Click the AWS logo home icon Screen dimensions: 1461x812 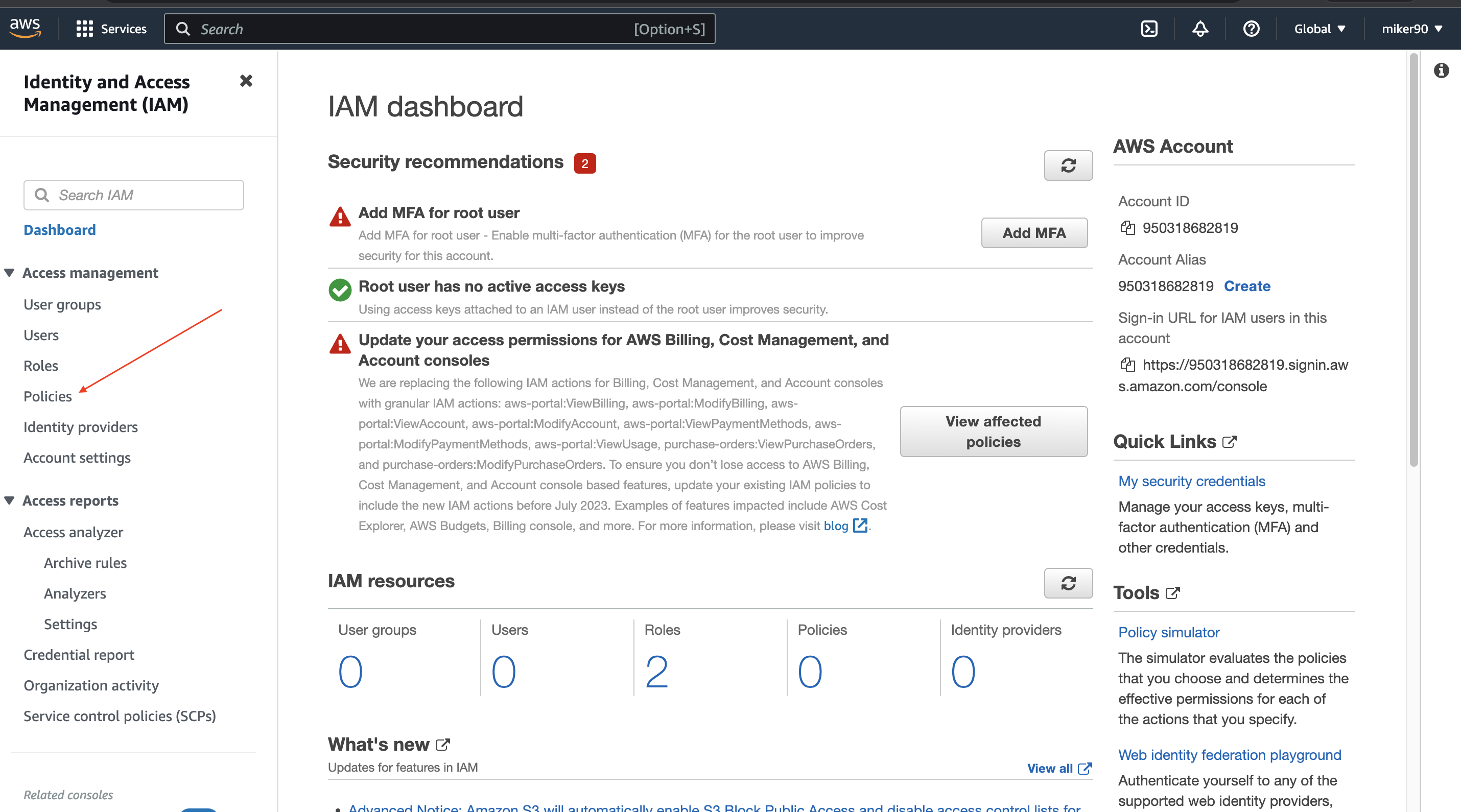click(25, 28)
